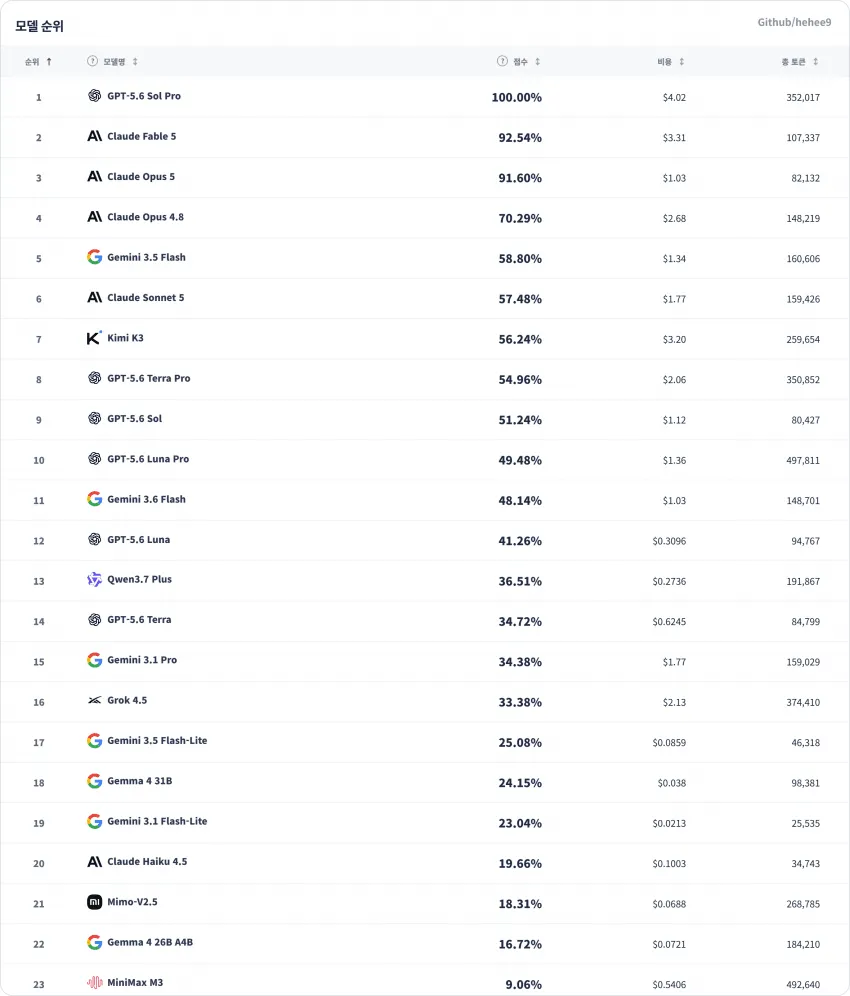850x996 pixels.
Task: Click the Gemini 3.1 Pro model name
Action: [142, 660]
